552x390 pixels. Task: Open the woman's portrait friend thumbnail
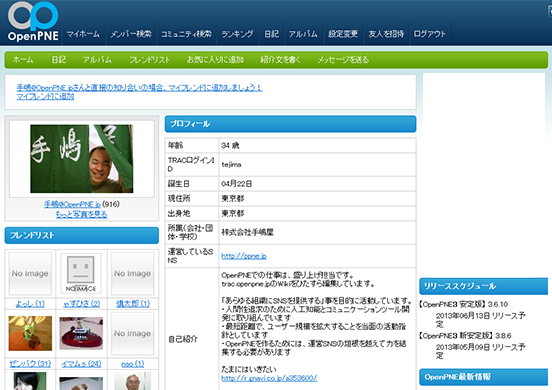30,381
